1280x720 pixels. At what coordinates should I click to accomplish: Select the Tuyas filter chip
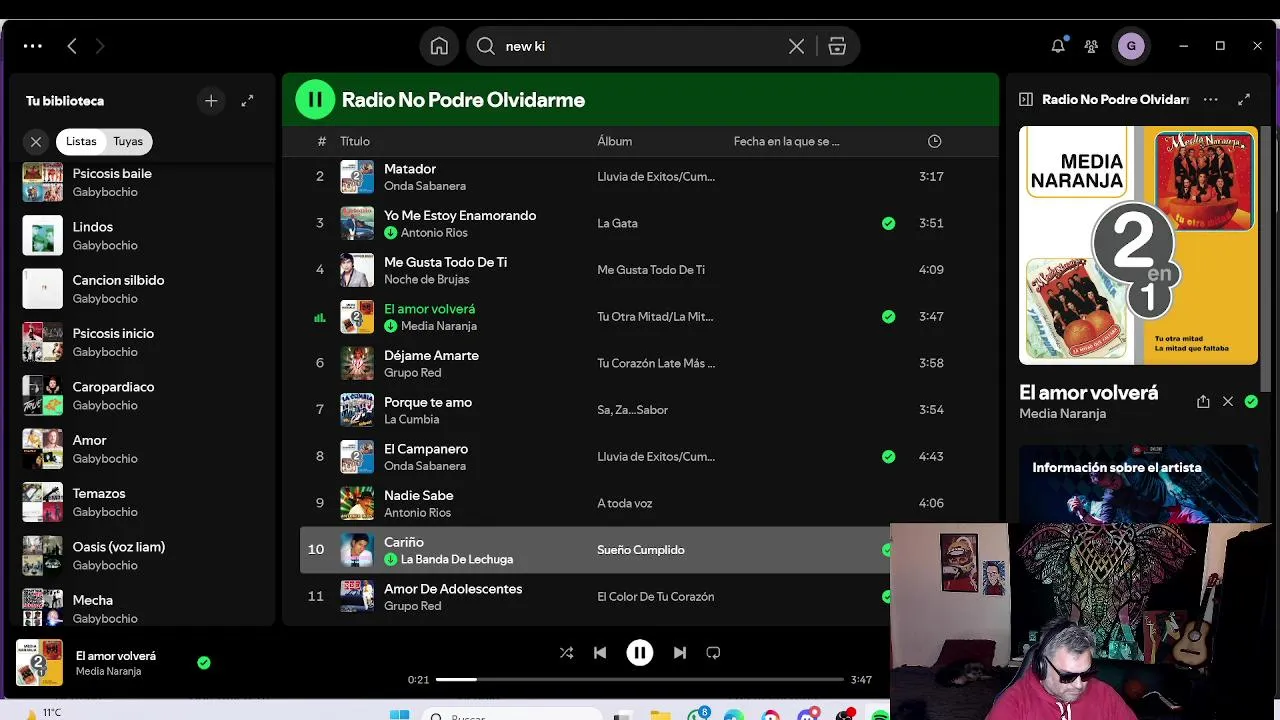128,142
